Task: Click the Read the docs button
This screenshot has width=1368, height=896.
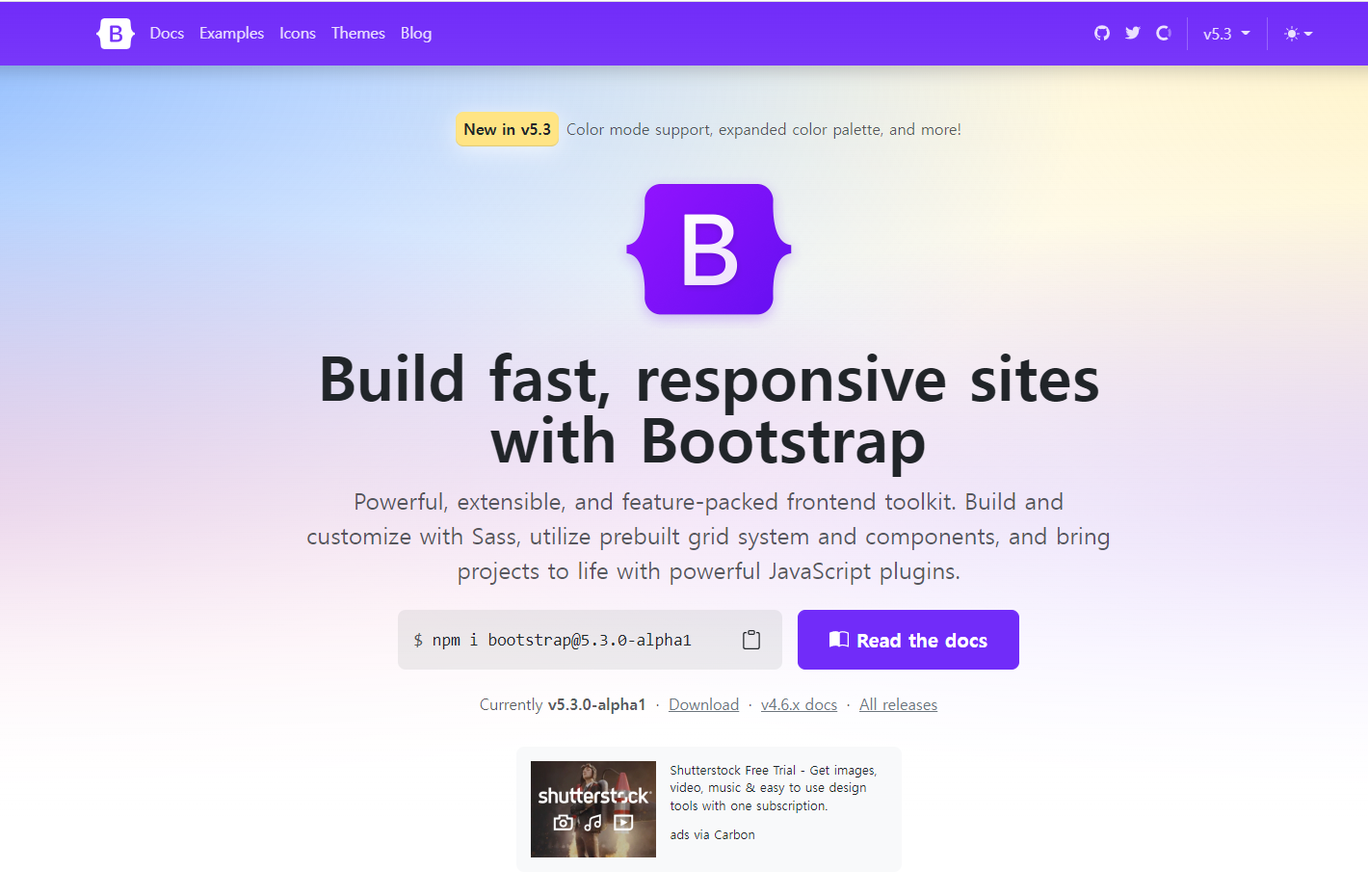Action: 908,640
